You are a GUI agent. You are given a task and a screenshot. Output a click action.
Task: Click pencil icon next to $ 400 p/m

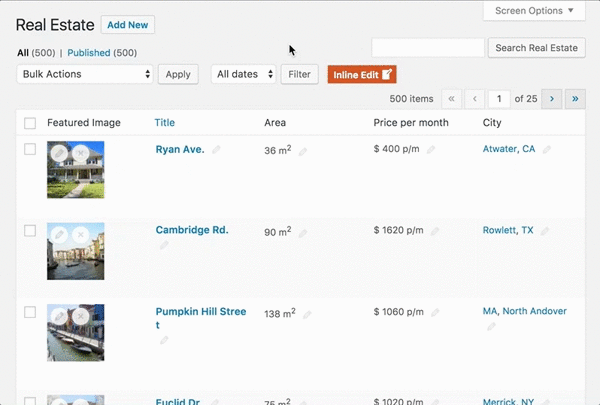point(431,150)
